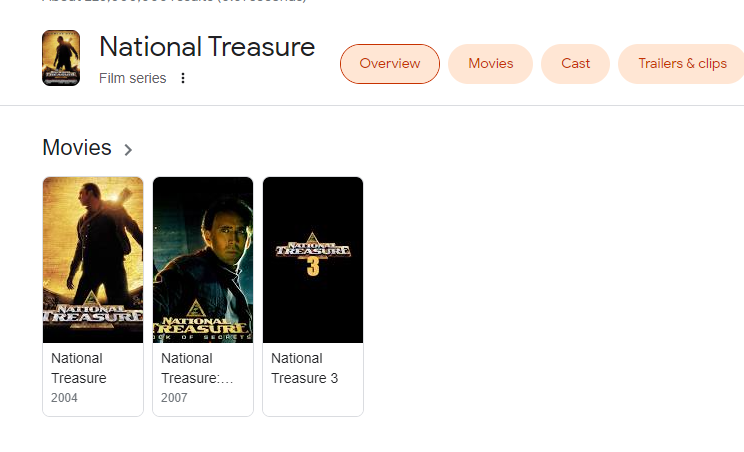
Task: Open the three-dot more options menu
Action: tap(183, 79)
